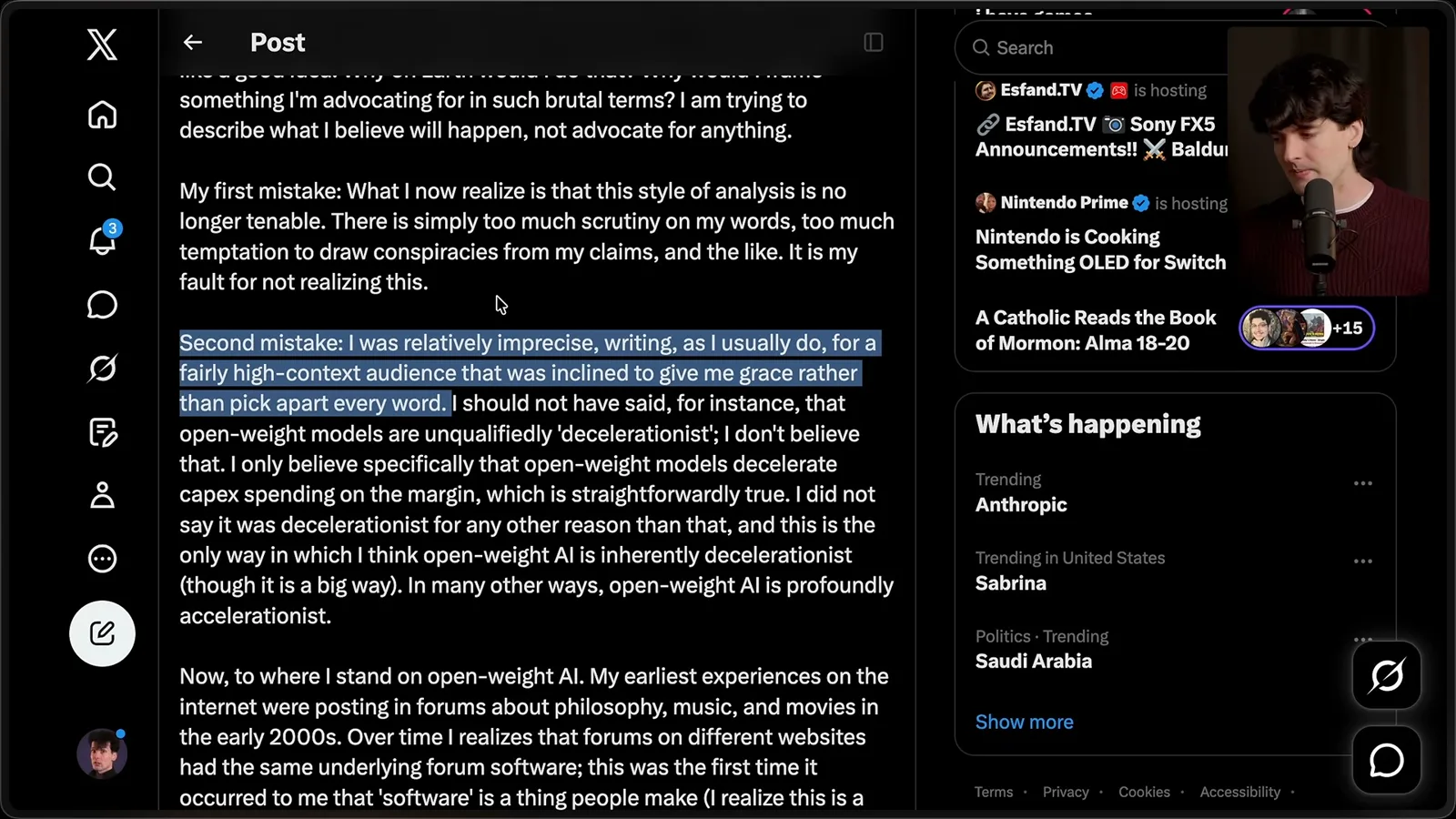This screenshot has height=819, width=1456.
Task: Open the Anthropic trending topic
Action: click(1021, 504)
